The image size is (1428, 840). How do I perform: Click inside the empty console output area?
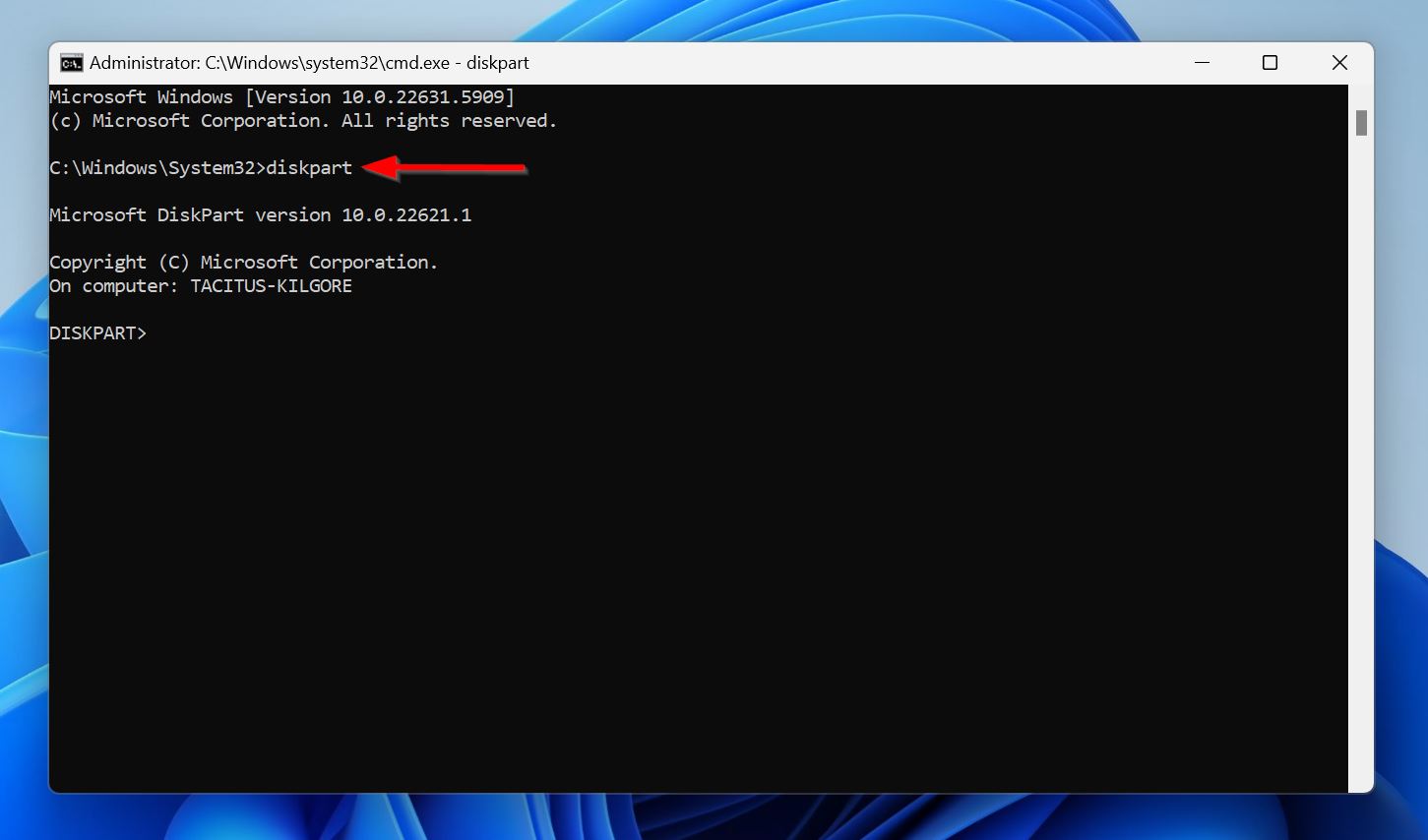coord(689,541)
